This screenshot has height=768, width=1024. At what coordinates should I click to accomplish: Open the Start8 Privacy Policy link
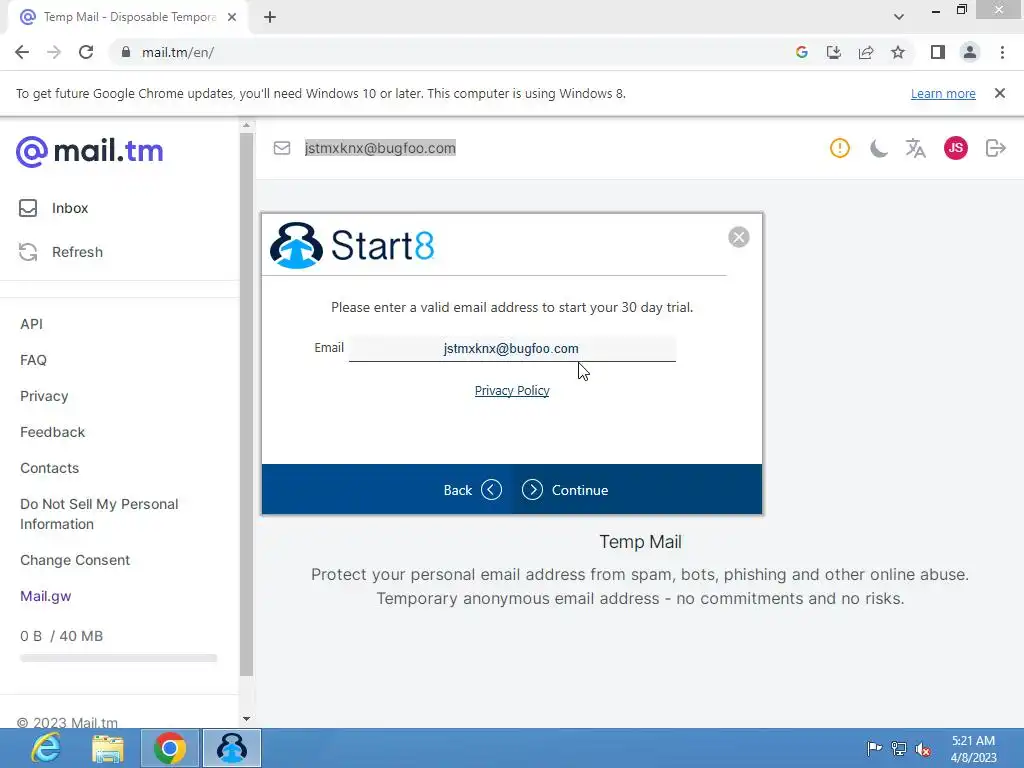pos(512,391)
